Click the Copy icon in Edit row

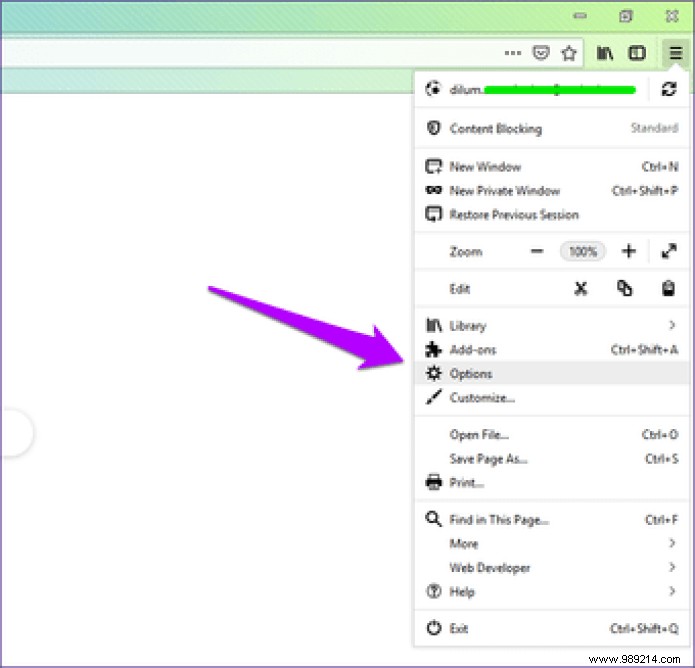625,289
